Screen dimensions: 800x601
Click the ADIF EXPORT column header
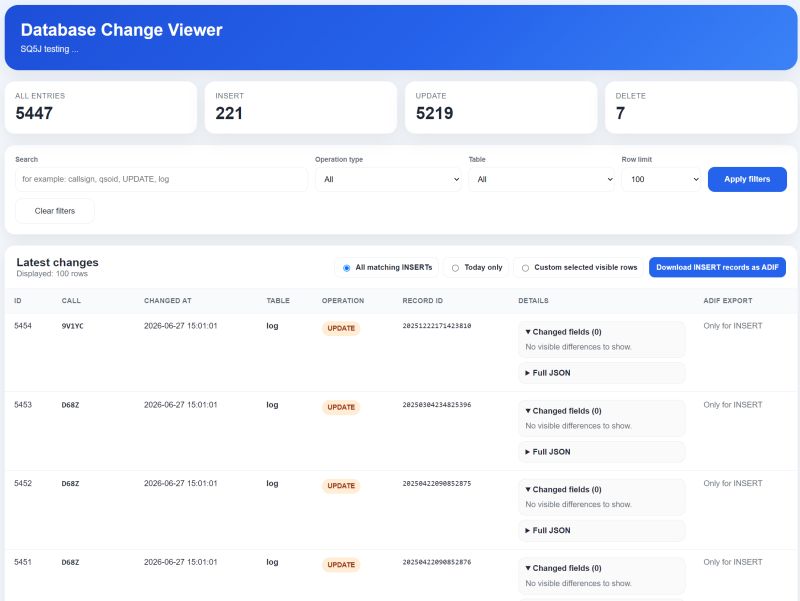pos(728,300)
